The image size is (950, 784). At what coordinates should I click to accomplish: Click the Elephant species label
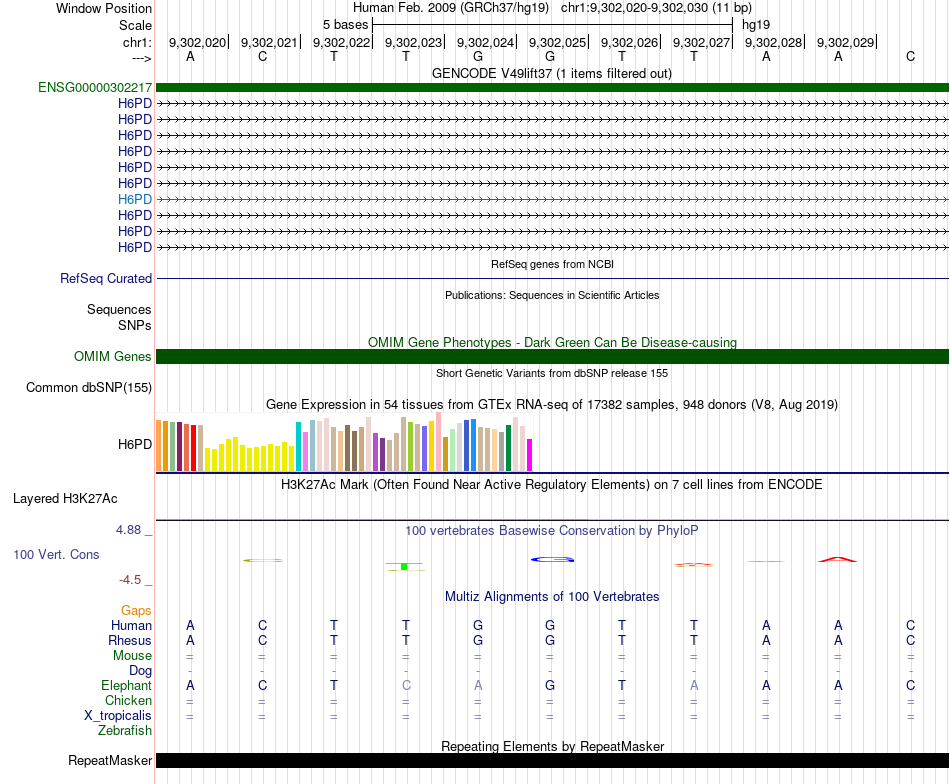tap(126, 686)
